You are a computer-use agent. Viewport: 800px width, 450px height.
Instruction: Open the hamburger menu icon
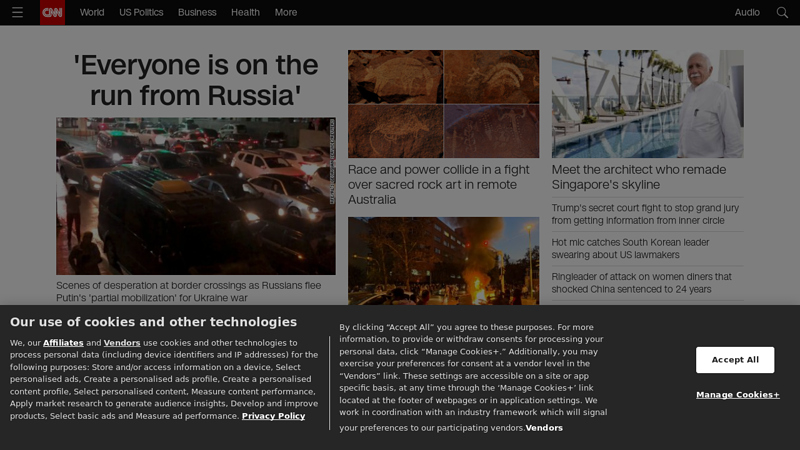(x=17, y=12)
